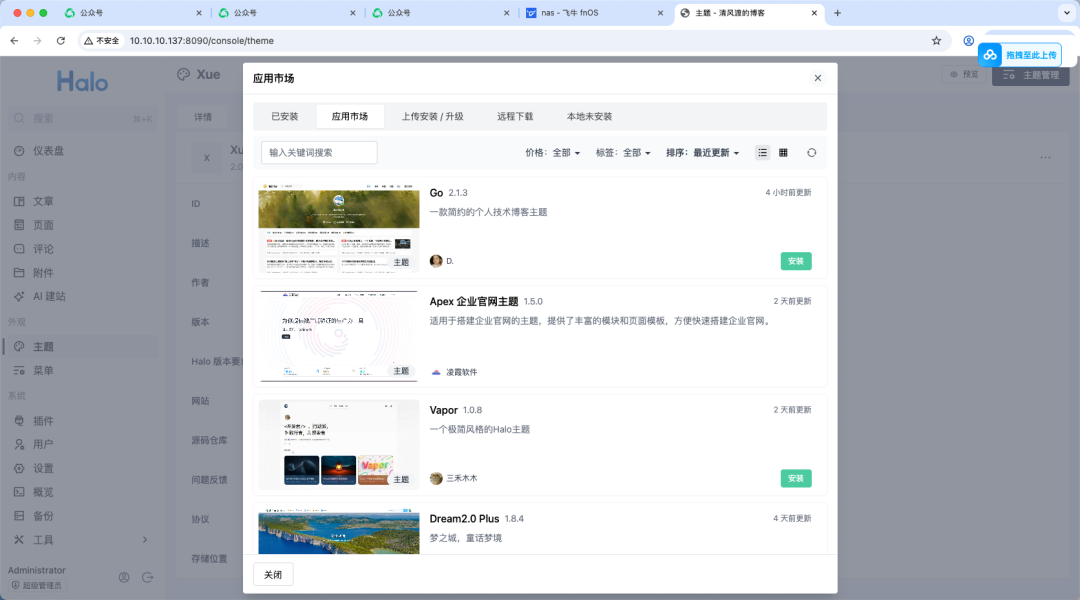Open the 本地未安装 tab

[590, 116]
